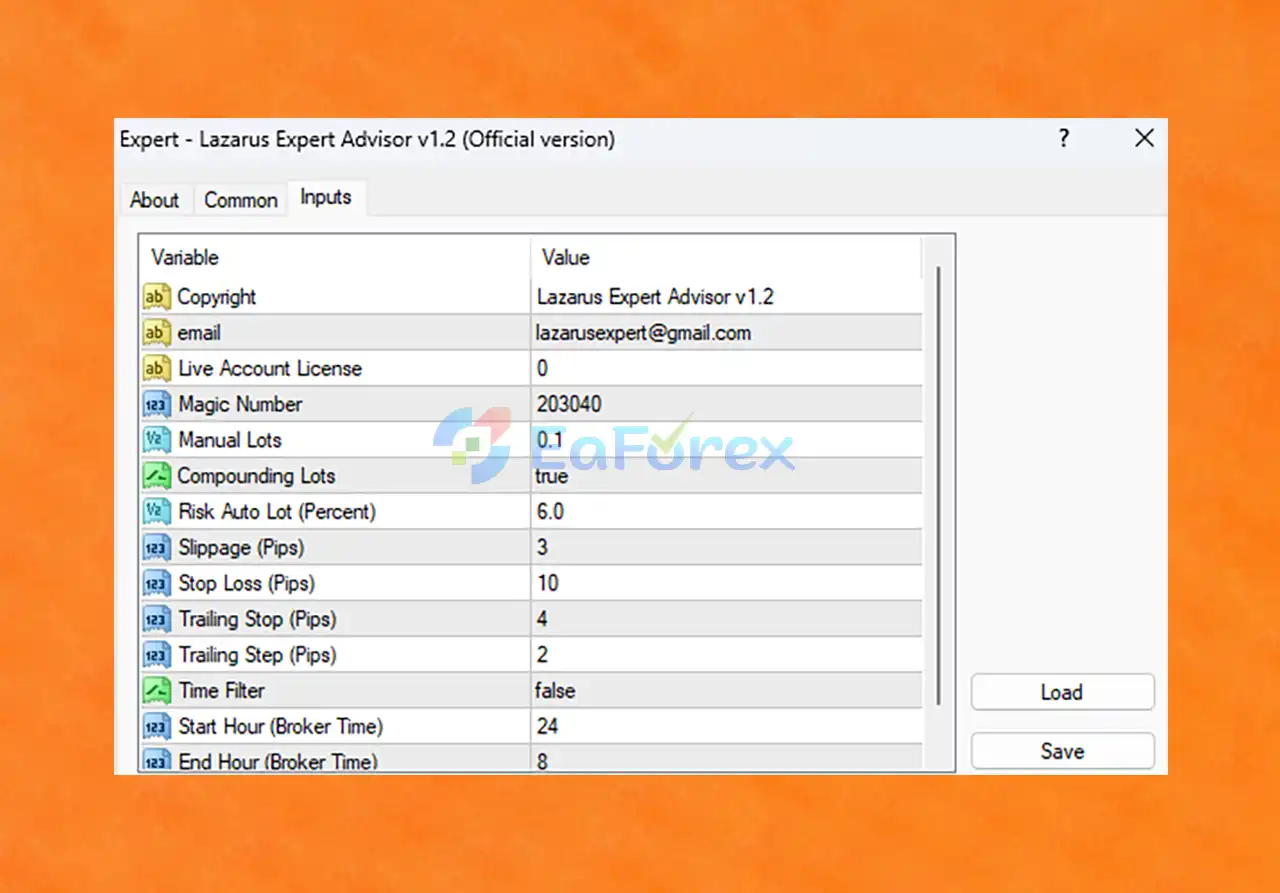Click the Compounding Lots boolean icon

click(x=157, y=476)
